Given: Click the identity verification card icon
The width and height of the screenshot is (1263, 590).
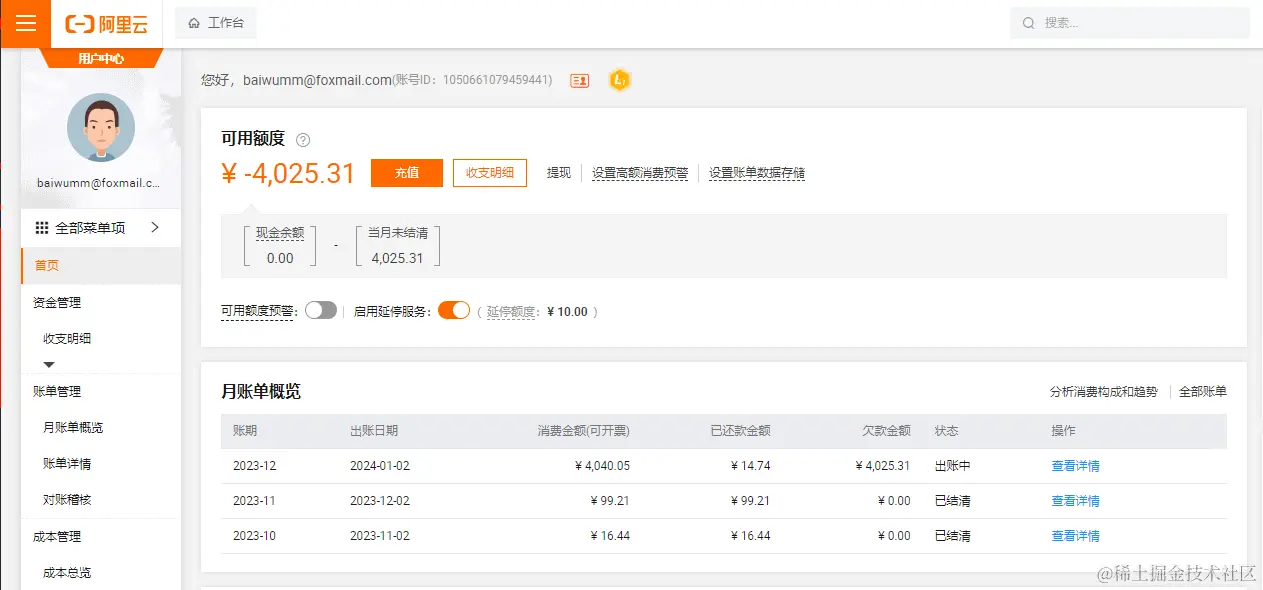Looking at the screenshot, I should point(580,80).
